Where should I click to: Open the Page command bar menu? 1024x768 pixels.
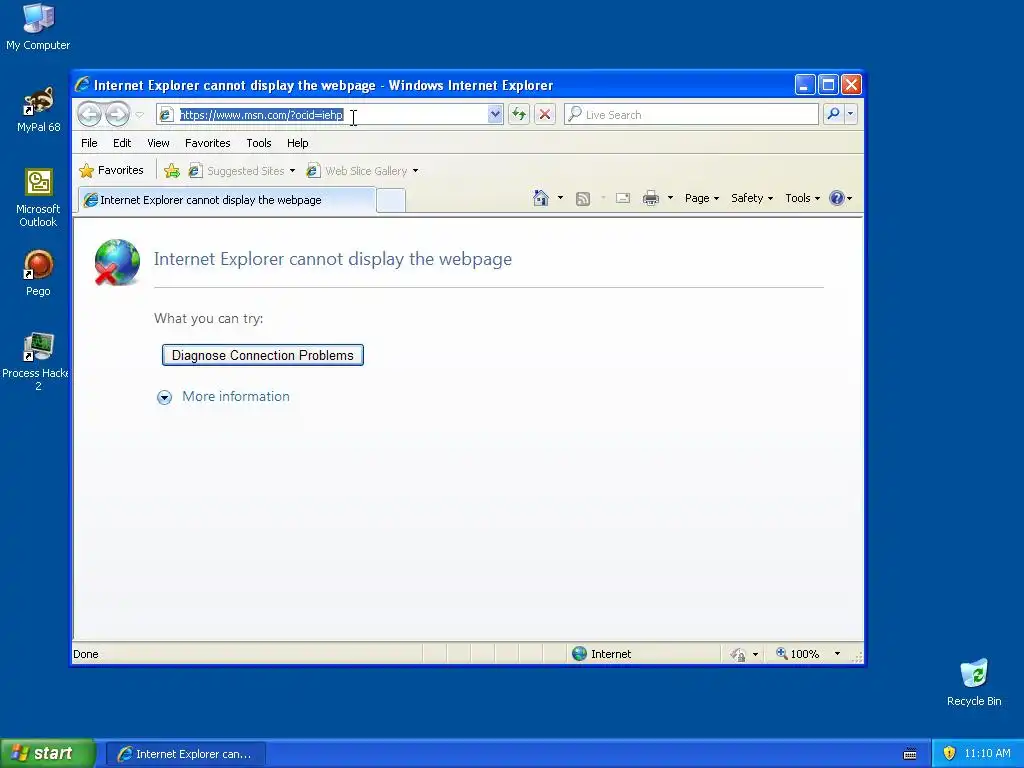point(701,198)
